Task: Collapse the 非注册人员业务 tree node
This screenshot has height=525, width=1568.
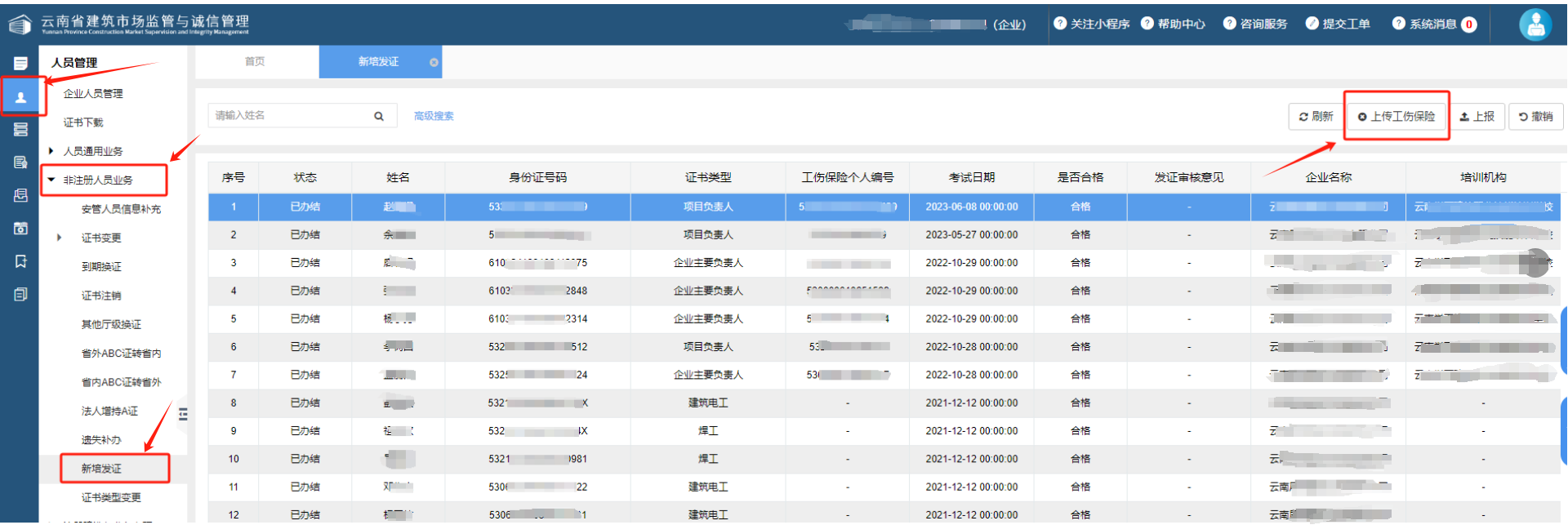Action: click(51, 180)
